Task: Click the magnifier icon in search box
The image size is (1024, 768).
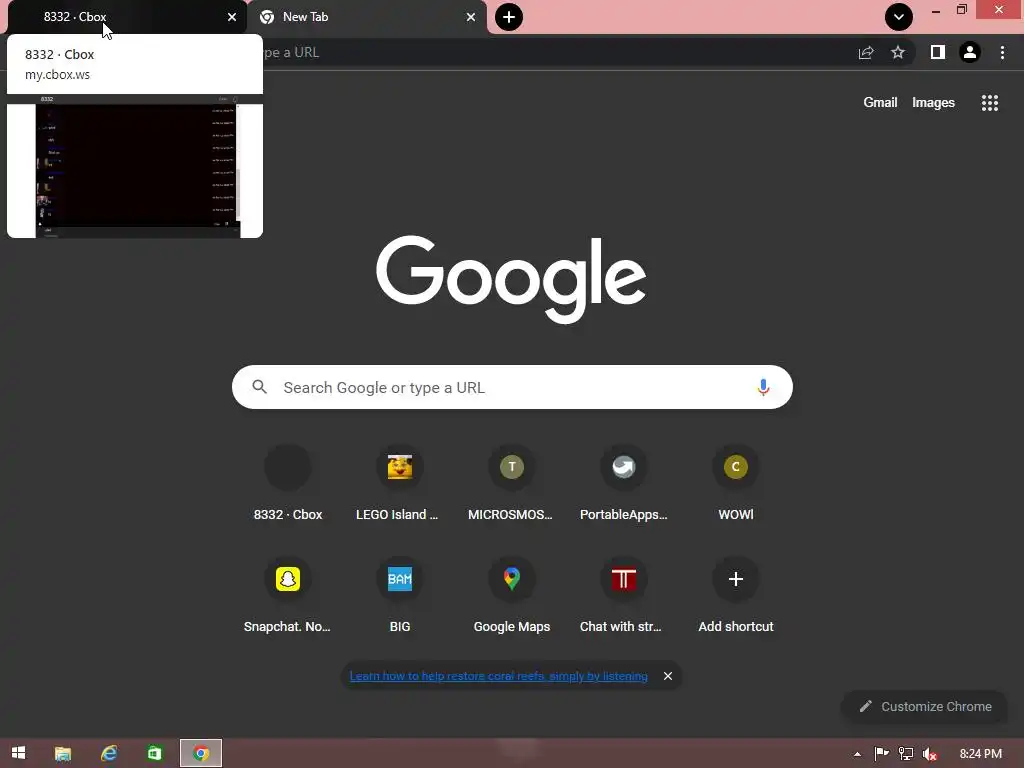Action: [259, 387]
